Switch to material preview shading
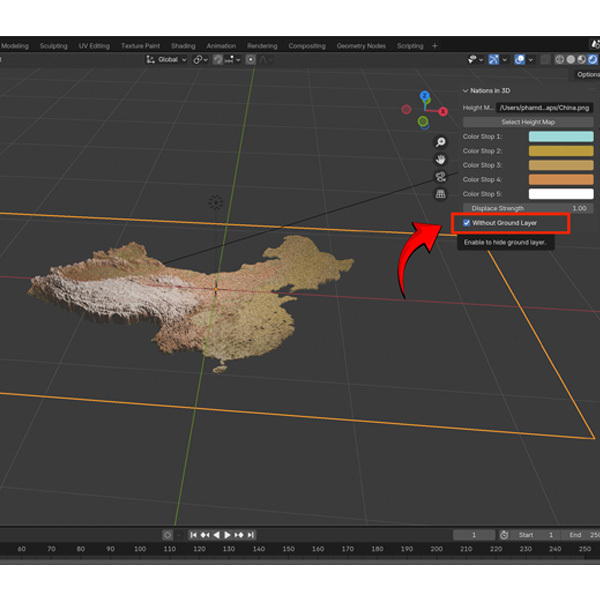The height and width of the screenshot is (600, 600). click(x=582, y=60)
